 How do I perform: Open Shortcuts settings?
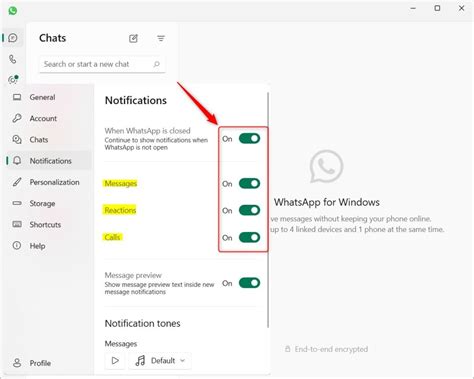(49, 225)
